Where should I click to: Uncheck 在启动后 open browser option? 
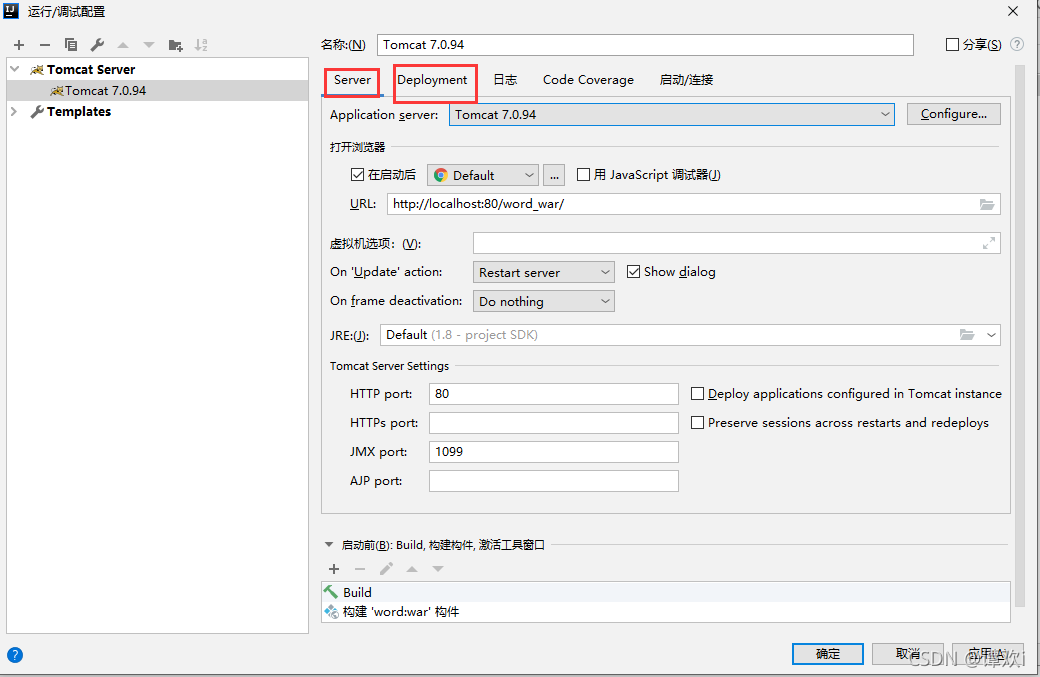pyautogui.click(x=358, y=174)
